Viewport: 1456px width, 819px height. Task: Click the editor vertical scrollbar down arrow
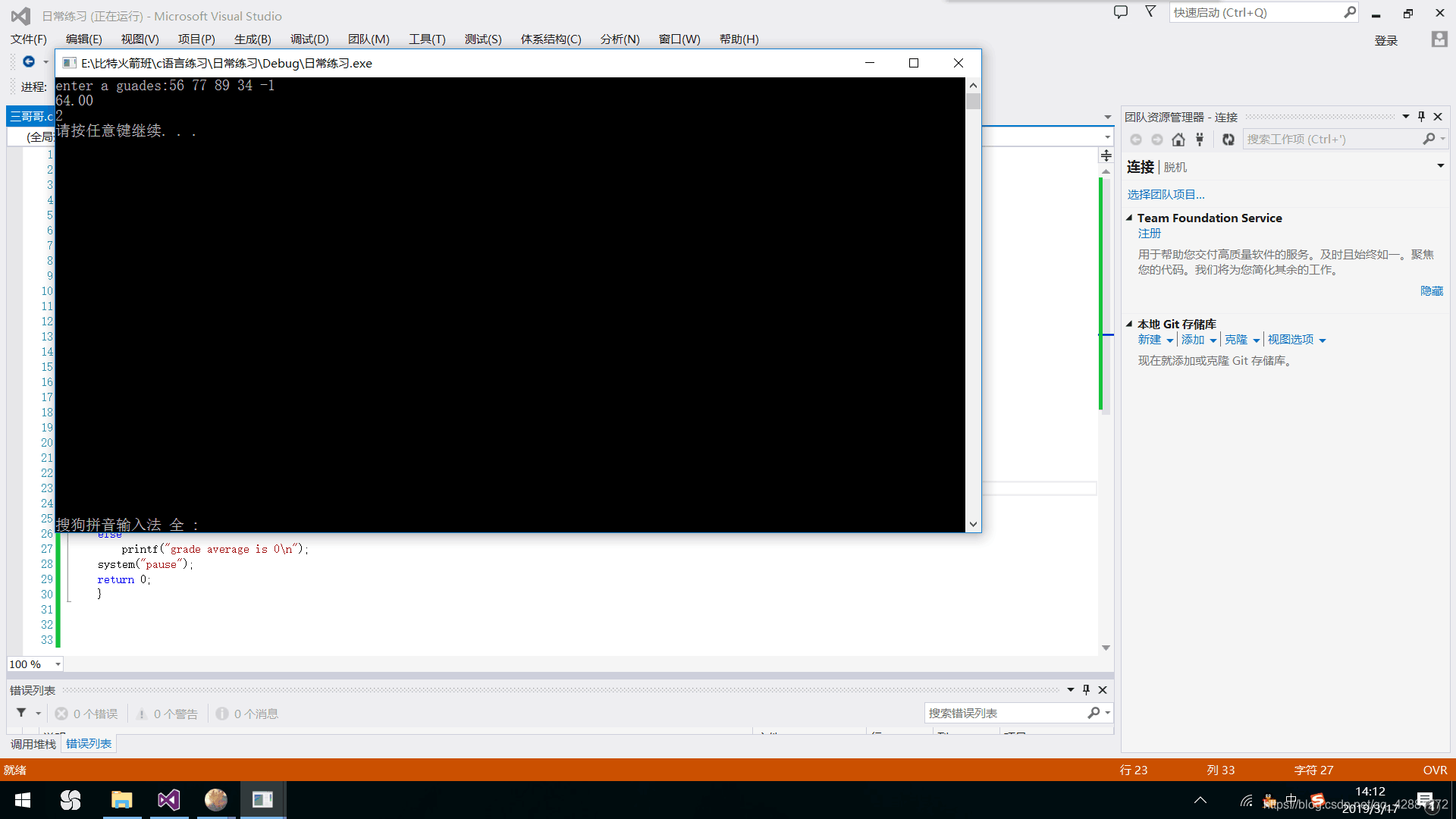[x=1106, y=648]
